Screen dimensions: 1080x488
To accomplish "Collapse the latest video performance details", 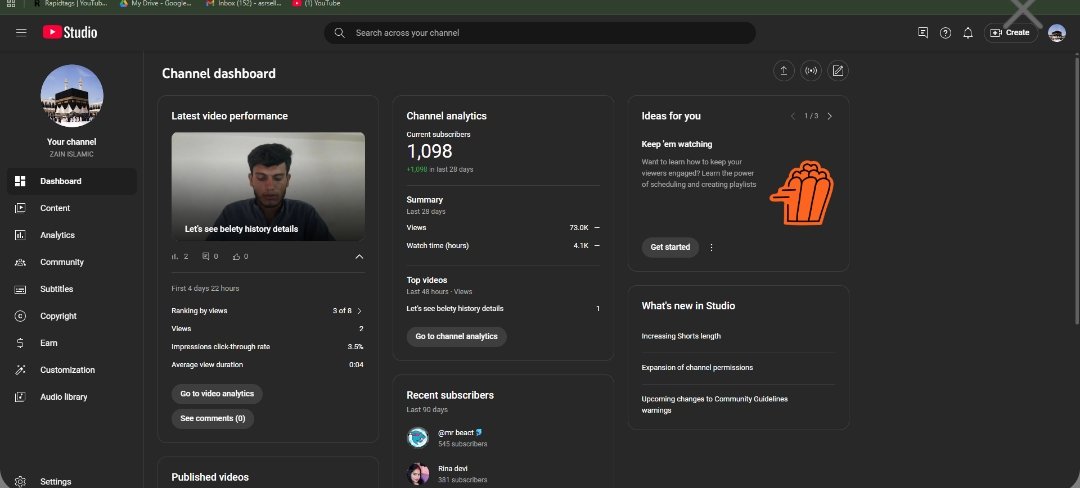I will (359, 257).
